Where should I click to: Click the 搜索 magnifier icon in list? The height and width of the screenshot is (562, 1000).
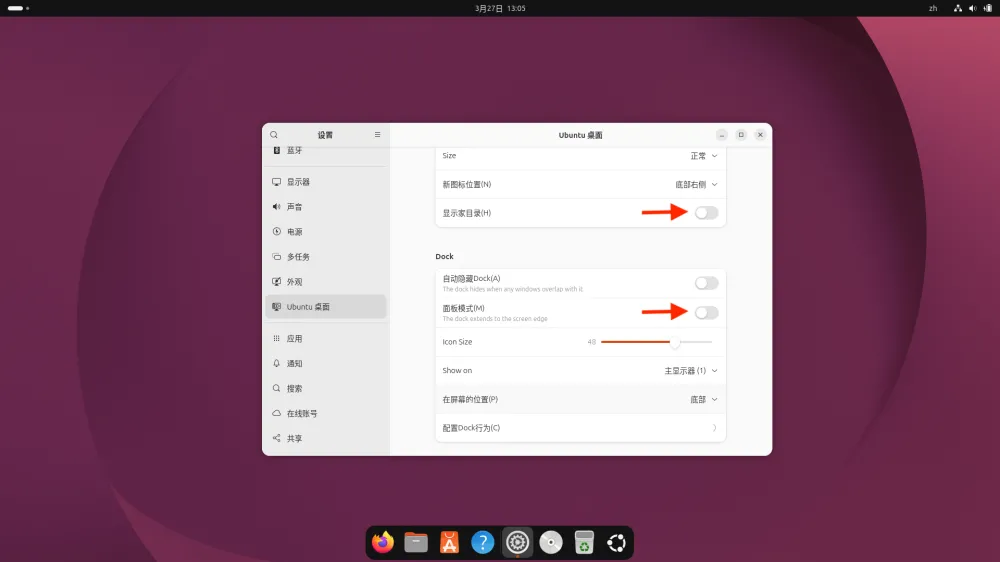276,388
